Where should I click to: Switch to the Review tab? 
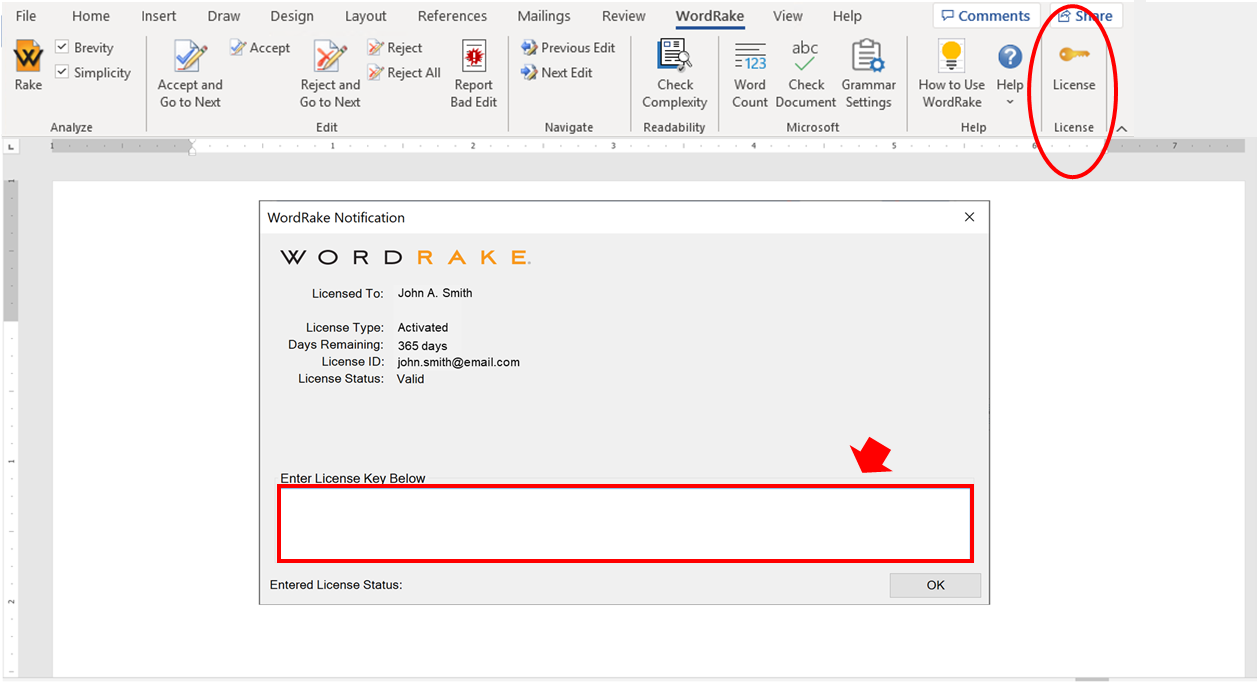pos(623,16)
